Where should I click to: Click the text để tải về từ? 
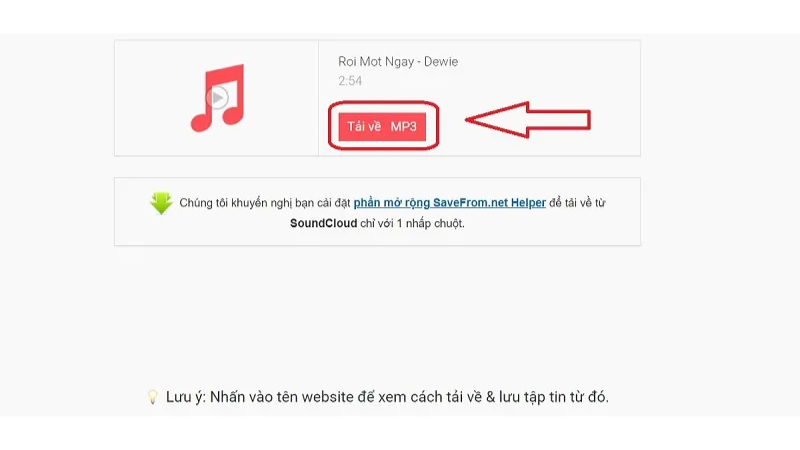pos(577,203)
